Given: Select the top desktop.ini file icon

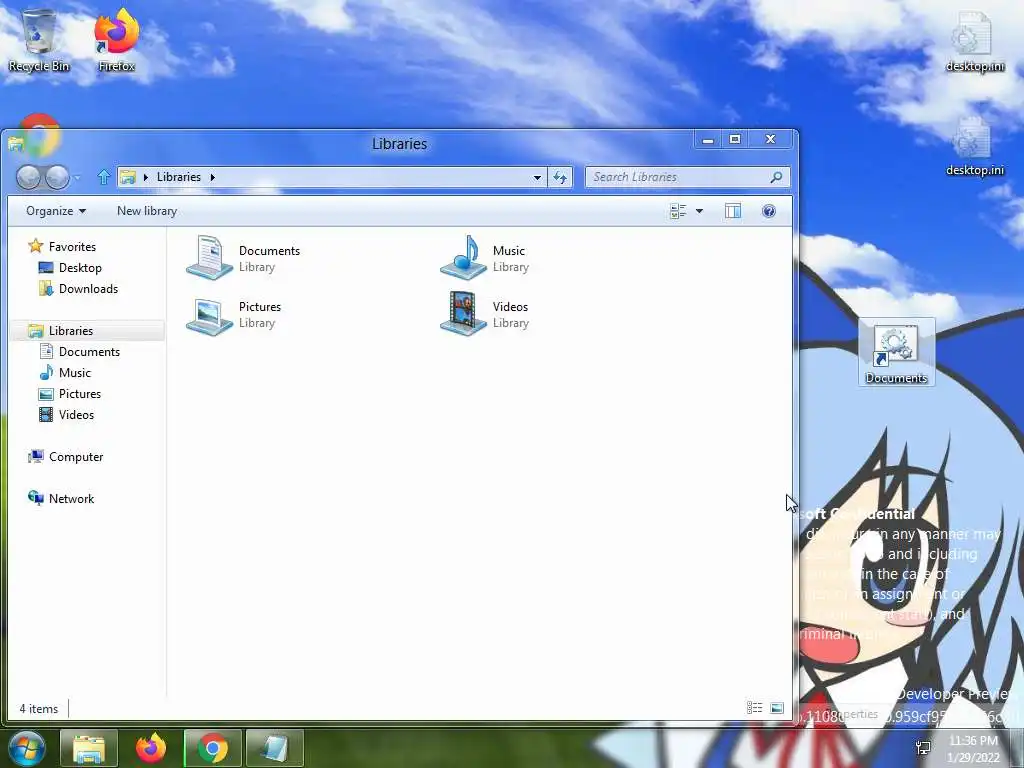Looking at the screenshot, I should point(974,42).
